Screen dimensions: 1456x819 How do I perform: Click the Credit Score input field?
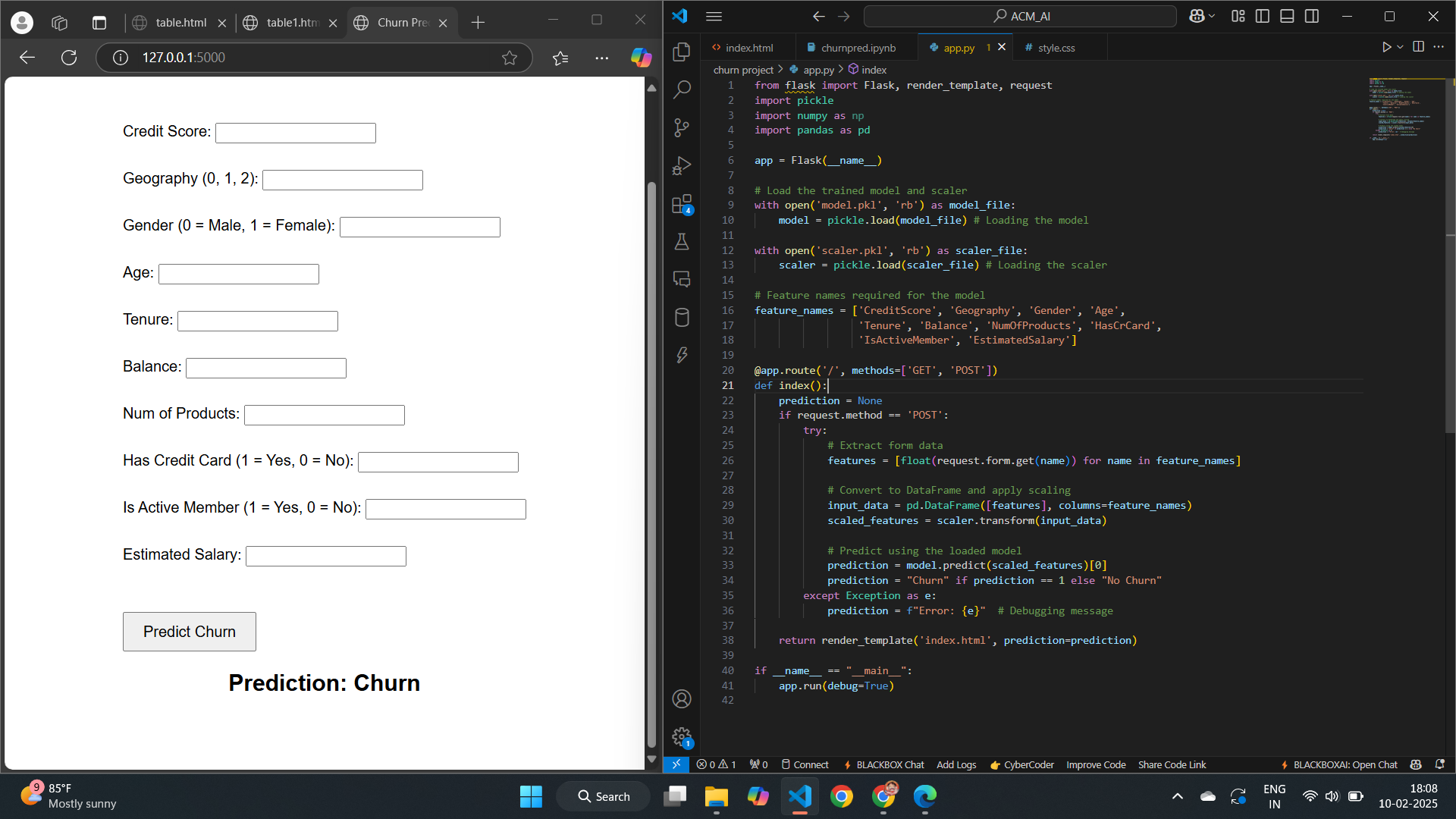pyautogui.click(x=296, y=133)
